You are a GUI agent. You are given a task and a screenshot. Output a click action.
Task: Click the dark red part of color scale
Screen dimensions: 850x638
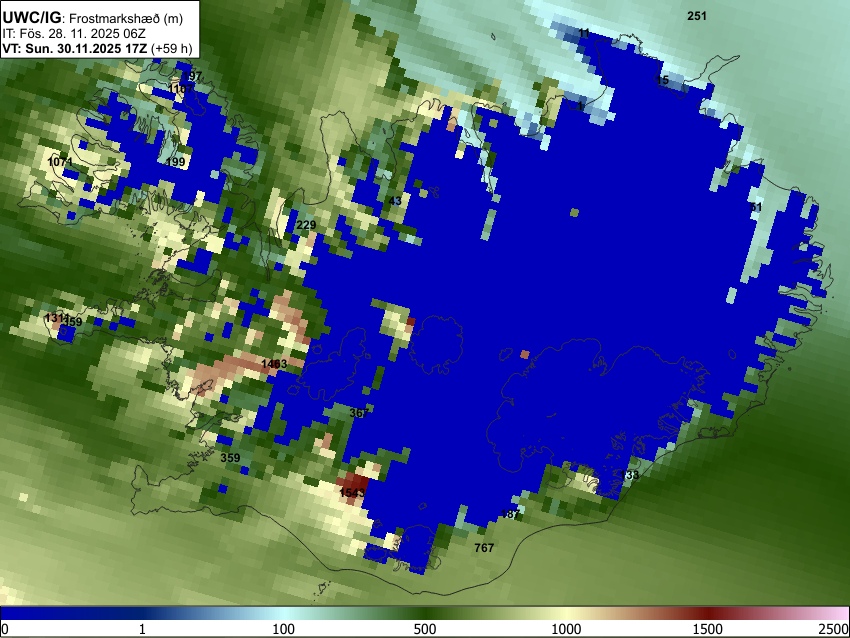pos(708,614)
